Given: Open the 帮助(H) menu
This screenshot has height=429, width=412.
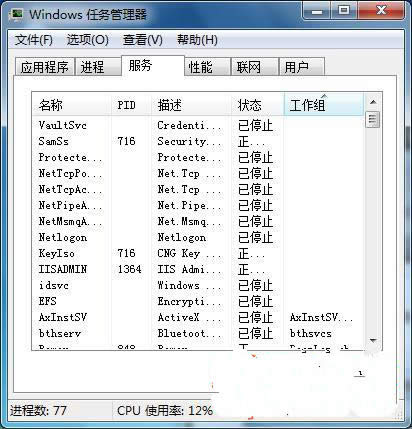Looking at the screenshot, I should point(197,40).
